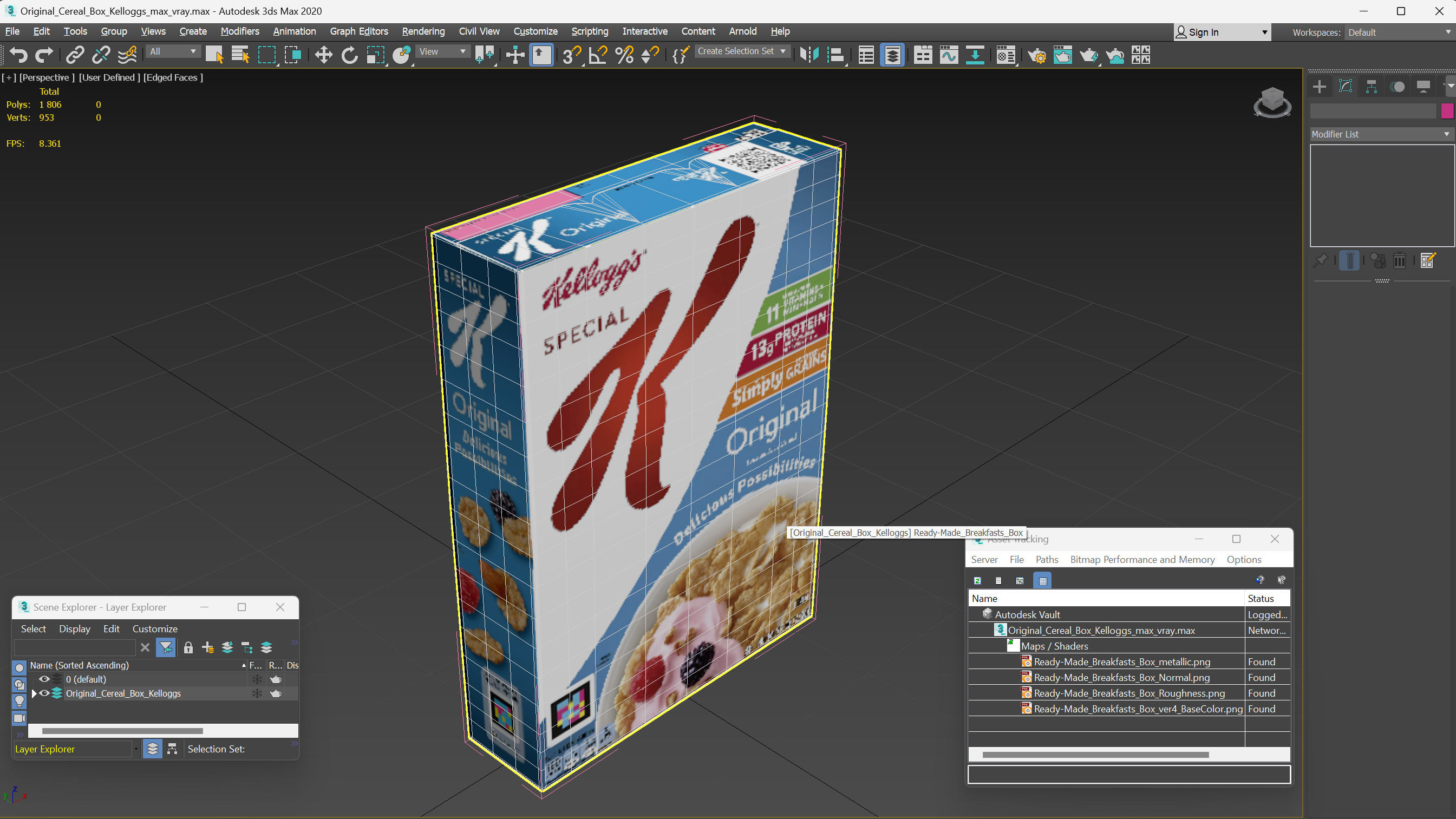Image resolution: width=1456 pixels, height=819 pixels.
Task: Open the Modifier List dropdown
Action: [x=1381, y=134]
